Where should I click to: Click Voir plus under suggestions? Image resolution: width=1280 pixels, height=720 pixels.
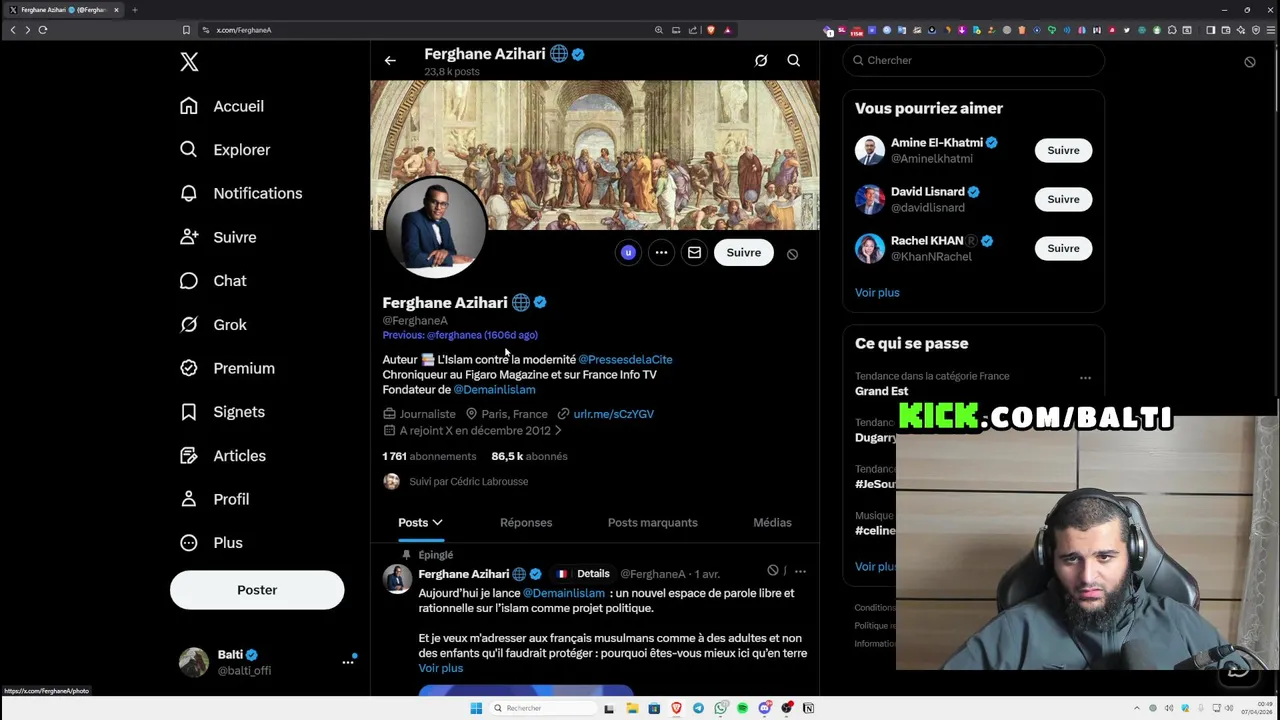coord(877,293)
